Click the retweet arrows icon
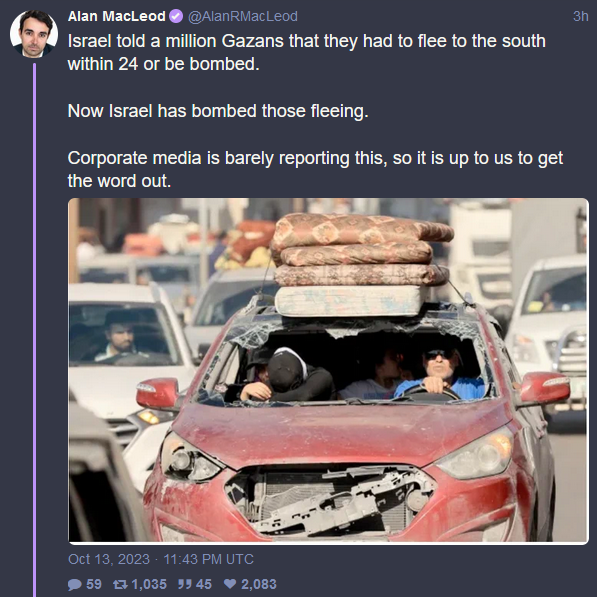The height and width of the screenshot is (597, 597). pyautogui.click(x=120, y=584)
